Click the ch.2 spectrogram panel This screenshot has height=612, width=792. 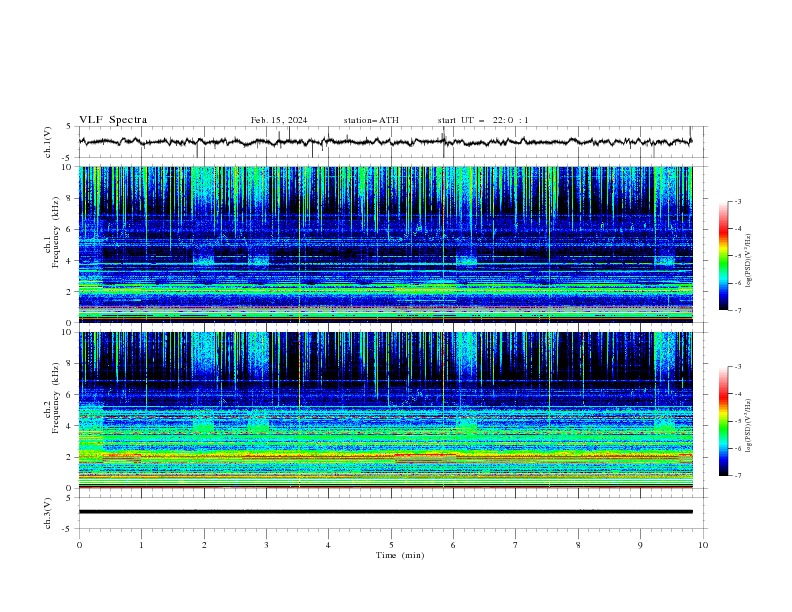coord(385,410)
